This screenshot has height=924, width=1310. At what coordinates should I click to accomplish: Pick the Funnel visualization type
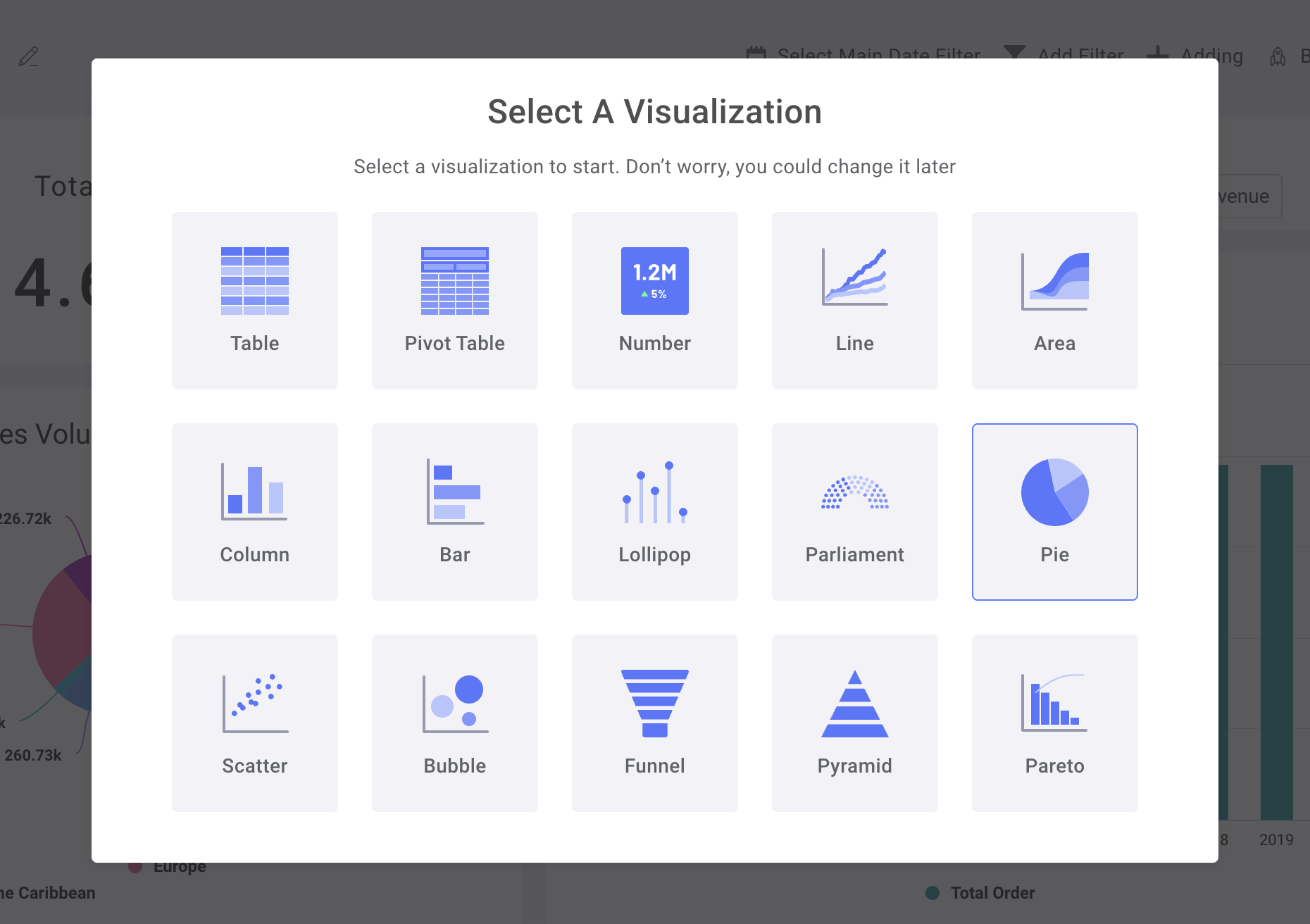click(x=654, y=723)
